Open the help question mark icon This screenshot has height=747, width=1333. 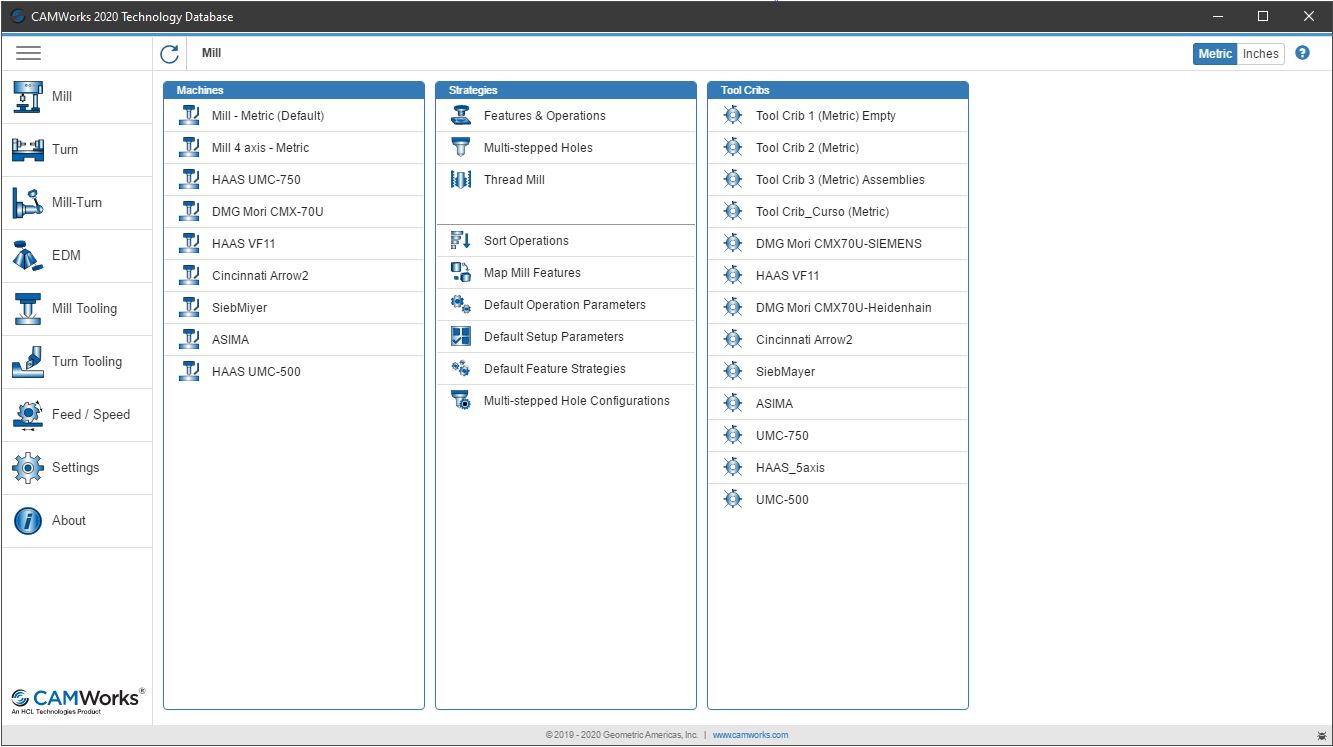click(1302, 53)
